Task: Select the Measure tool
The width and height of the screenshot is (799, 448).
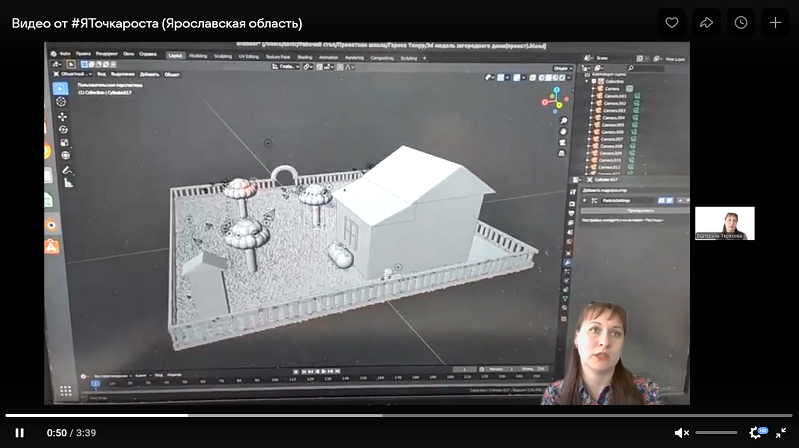Action: 68,183
